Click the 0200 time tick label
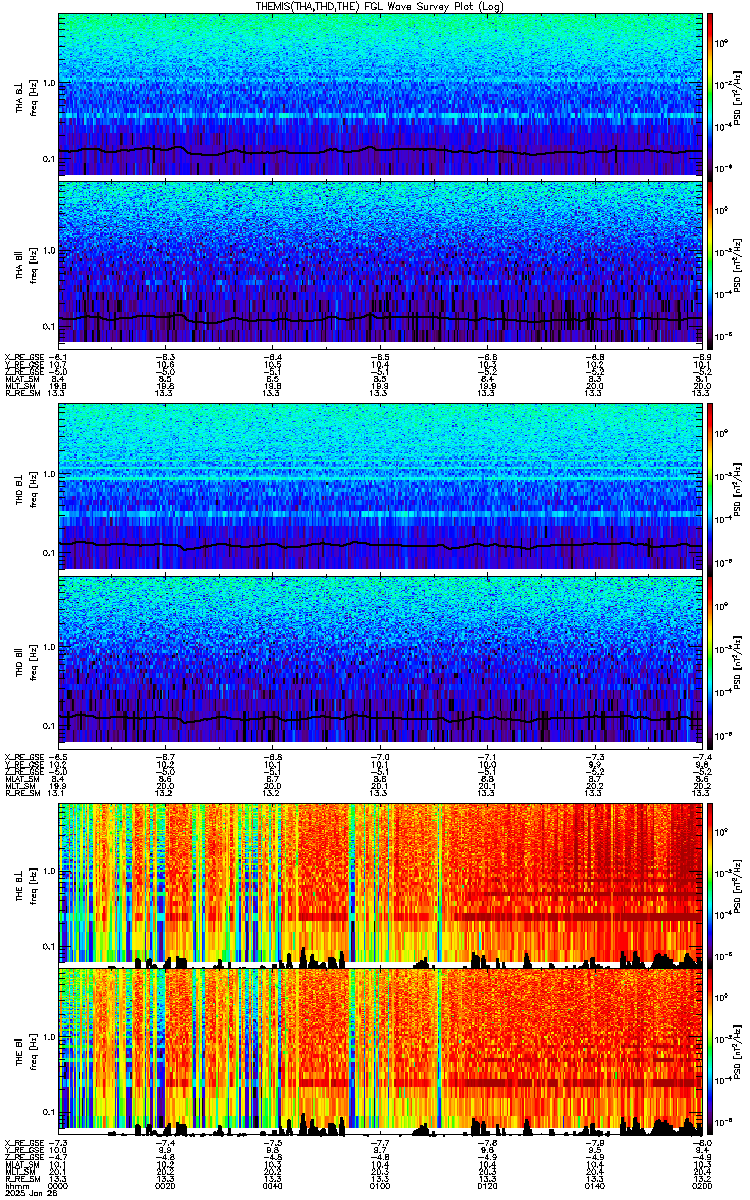The height and width of the screenshot is (1200, 750). tap(701, 1185)
